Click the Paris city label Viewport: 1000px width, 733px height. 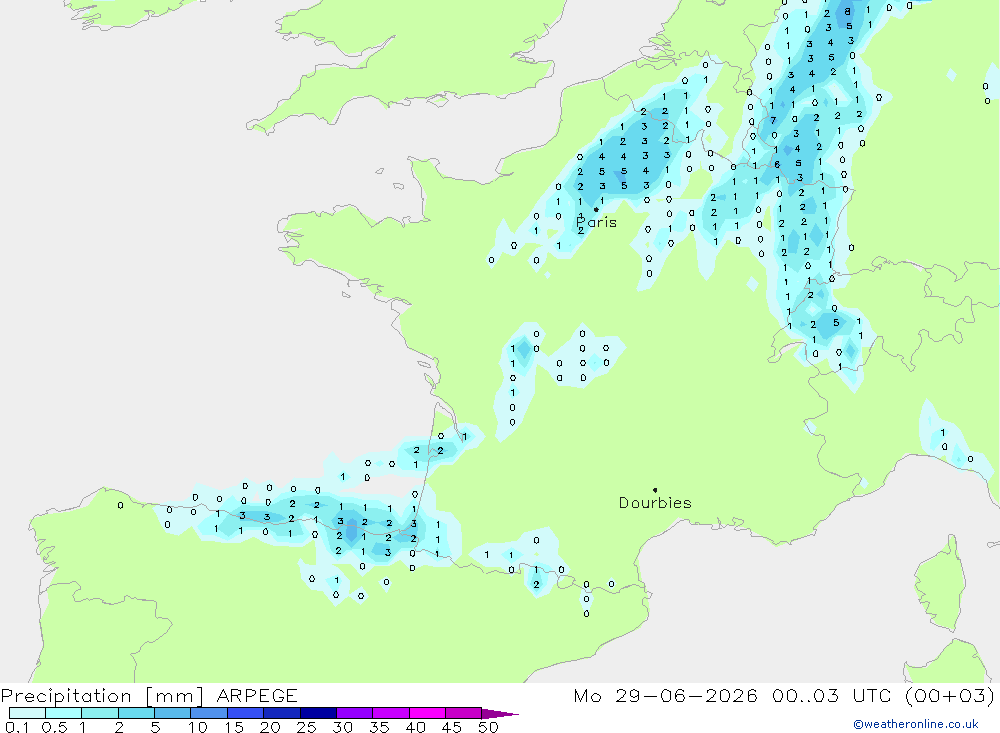(x=596, y=223)
